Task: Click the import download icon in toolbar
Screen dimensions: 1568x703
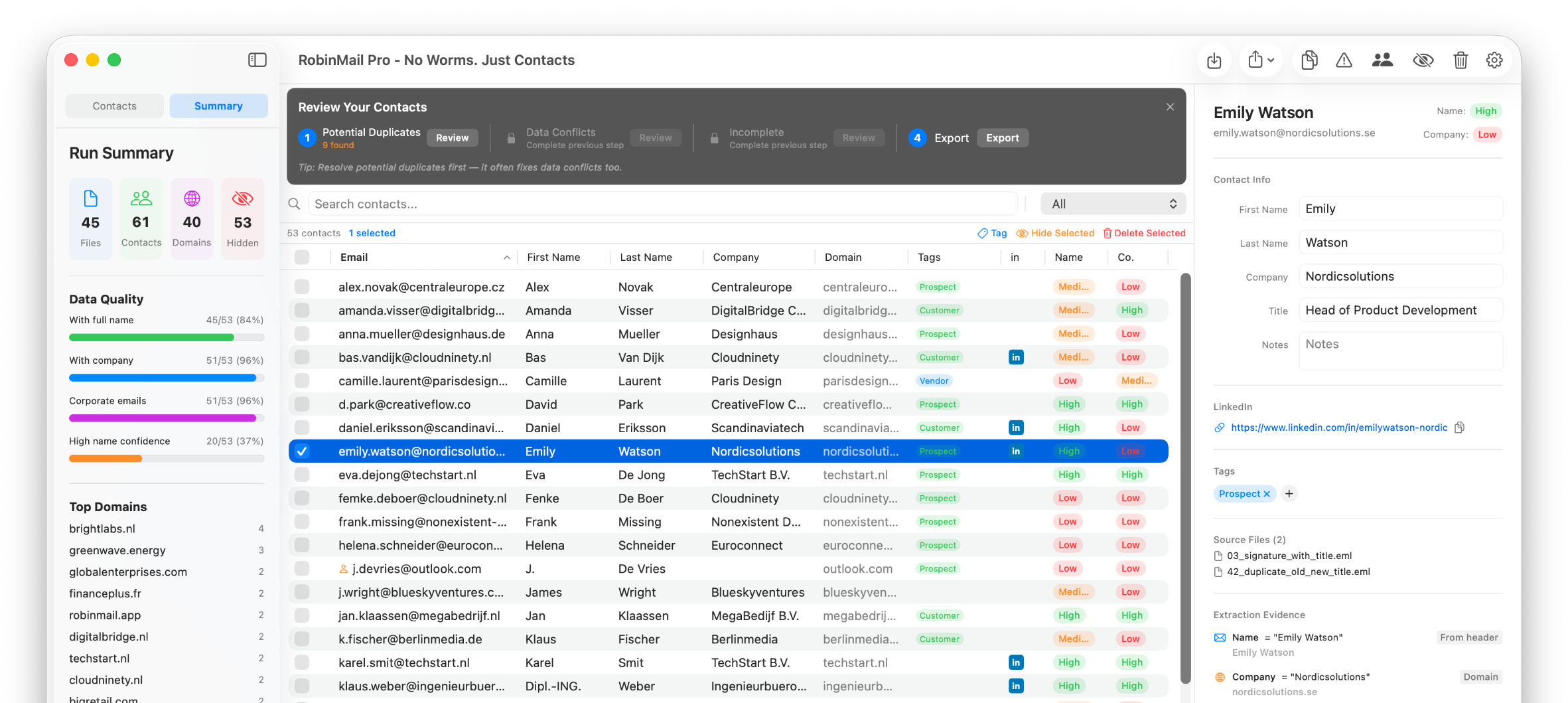Action: [x=1214, y=60]
